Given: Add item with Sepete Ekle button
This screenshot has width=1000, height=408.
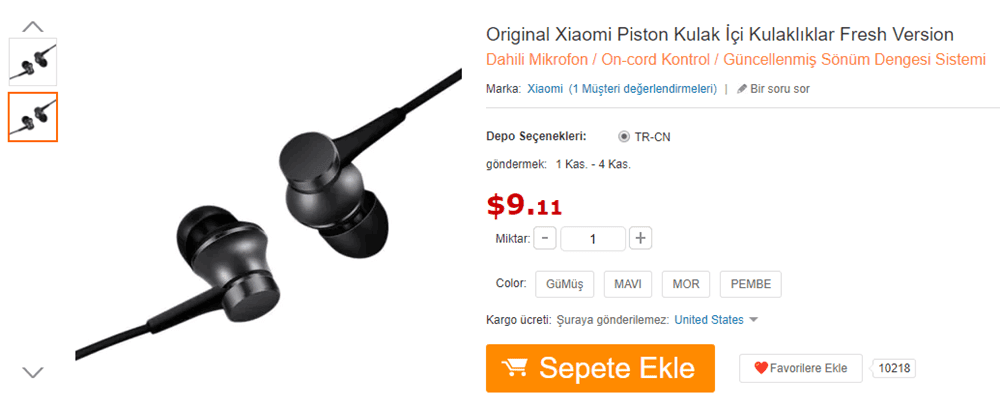Looking at the screenshot, I should (x=600, y=368).
